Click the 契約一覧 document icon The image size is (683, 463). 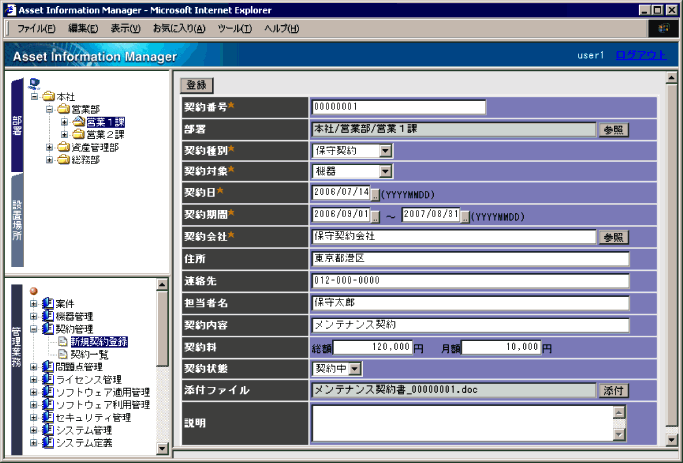(x=62, y=354)
